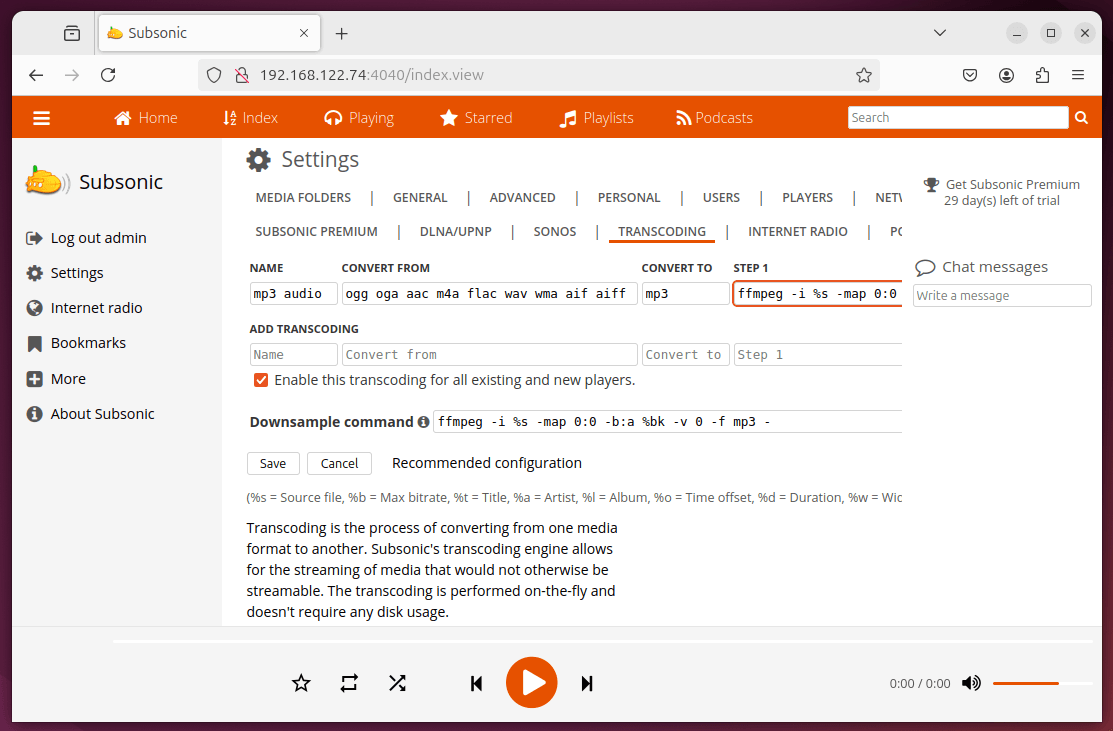Select the TRANSCODING tab
The image size is (1113, 731).
coord(662,231)
